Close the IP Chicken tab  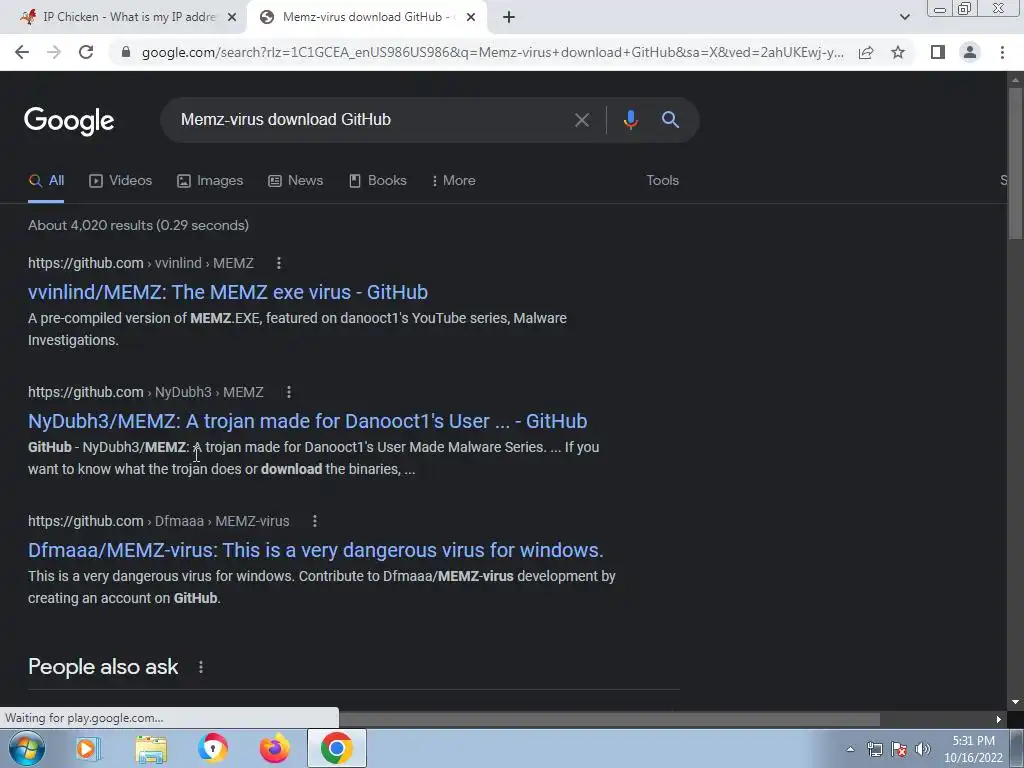[x=231, y=18]
